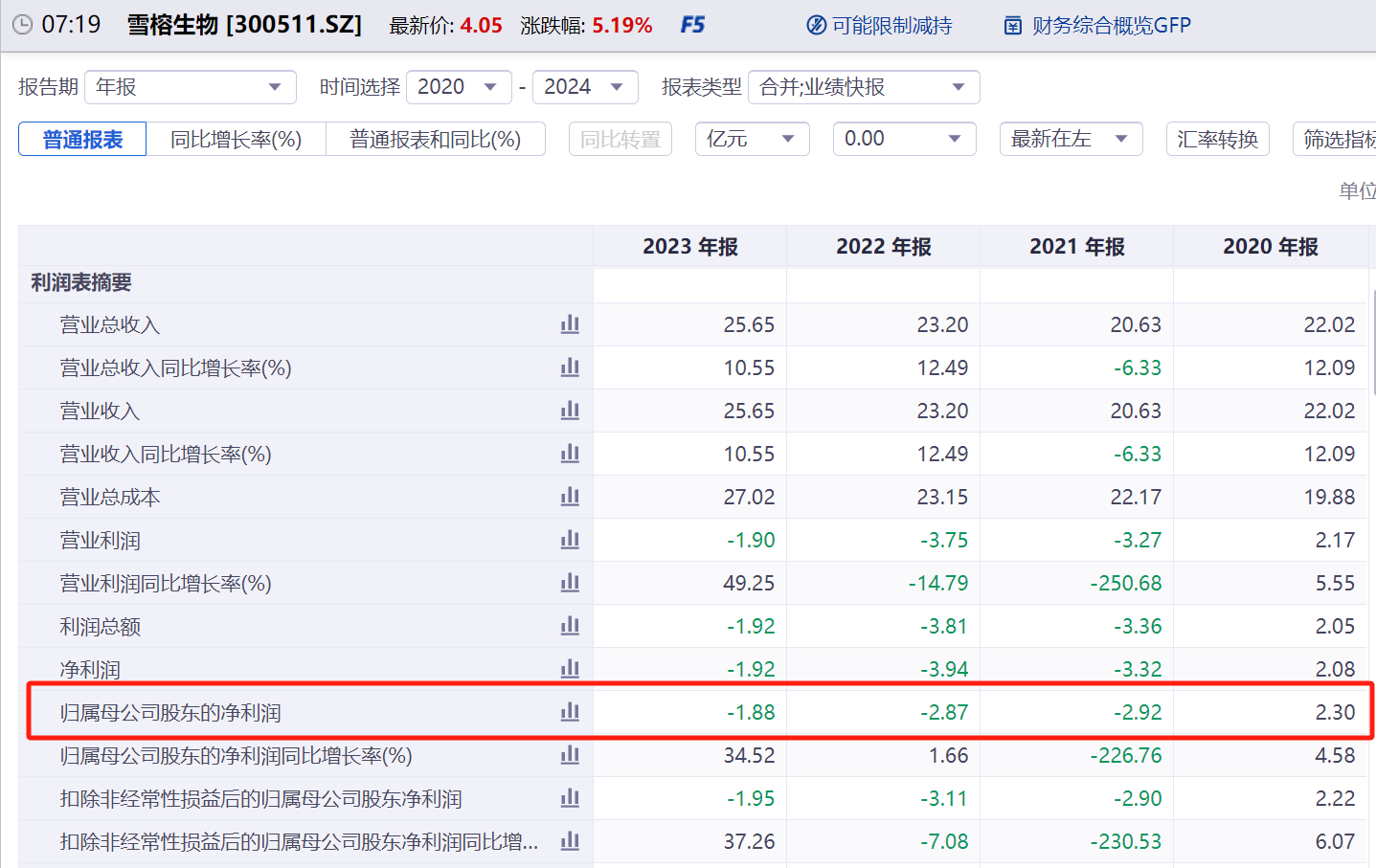The height and width of the screenshot is (868, 1376).
Task: Open the 亿元 unit dropdown
Action: coord(752,139)
